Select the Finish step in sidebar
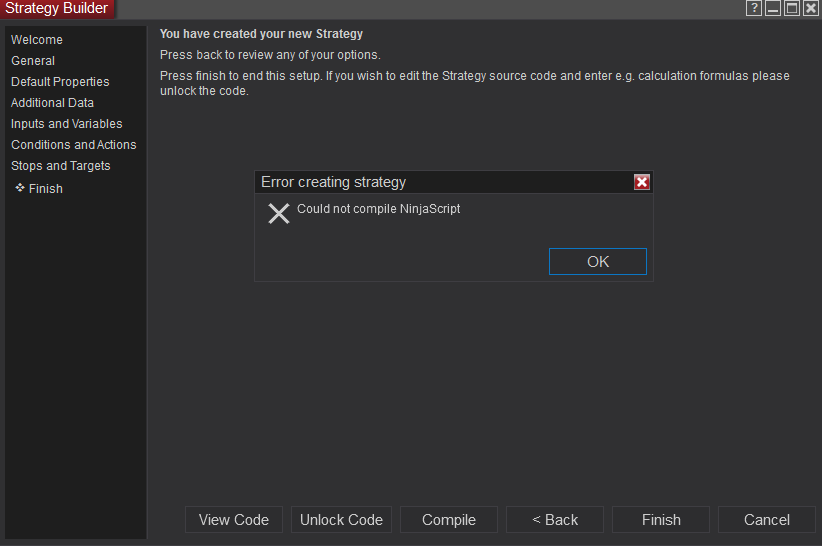This screenshot has height=546, width=822. pos(45,189)
